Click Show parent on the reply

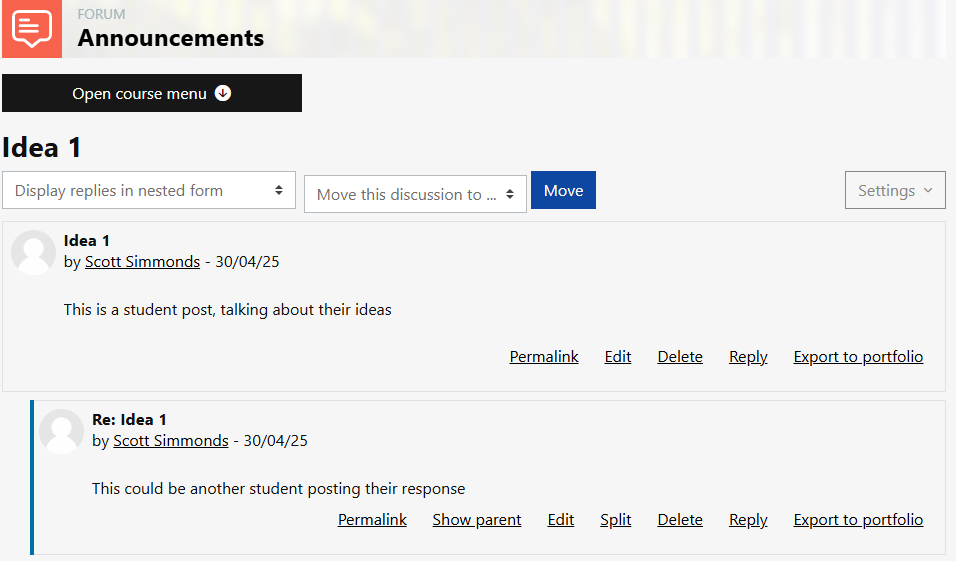click(477, 520)
